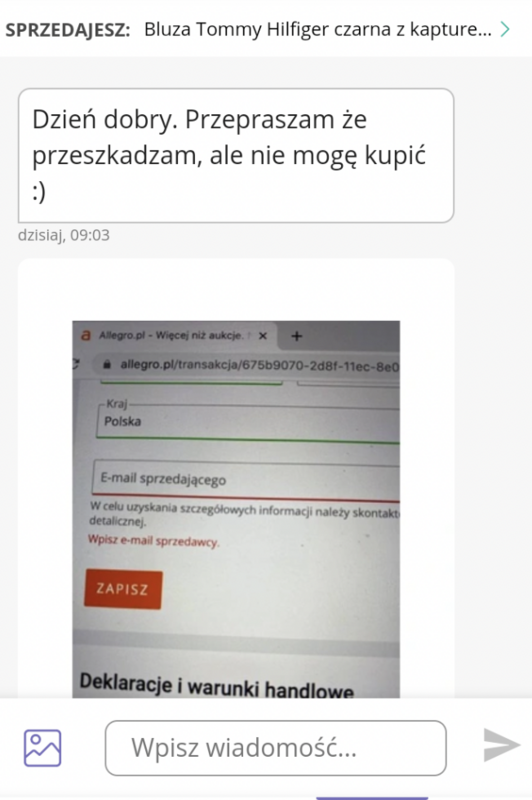The width and height of the screenshot is (532, 800).
Task: Expand listing details with the header chevron
Action: tap(505, 30)
